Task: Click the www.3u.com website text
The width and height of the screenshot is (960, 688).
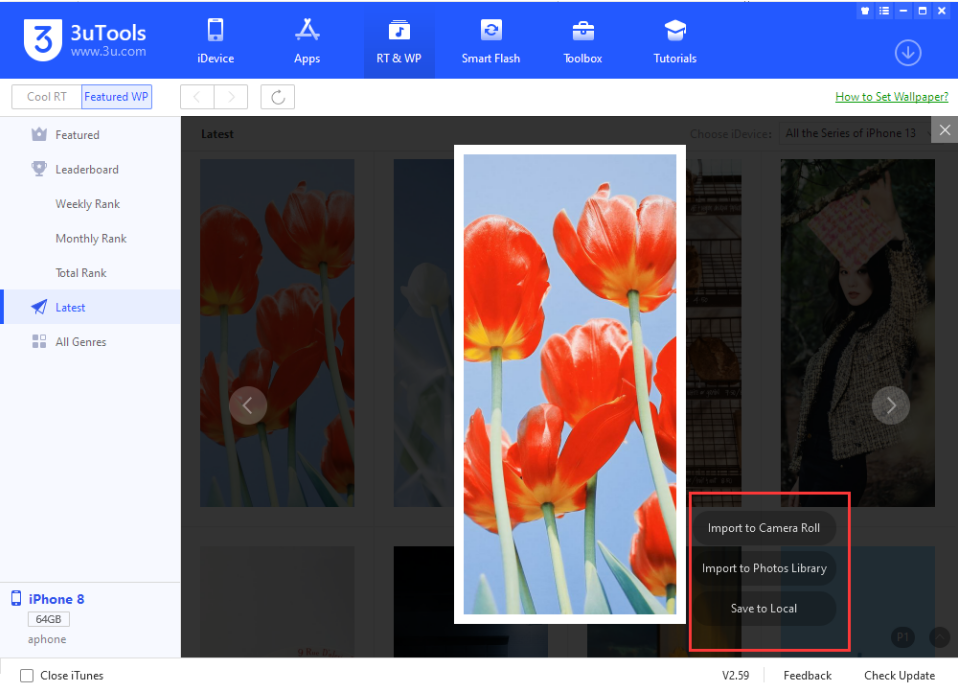Action: point(108,51)
